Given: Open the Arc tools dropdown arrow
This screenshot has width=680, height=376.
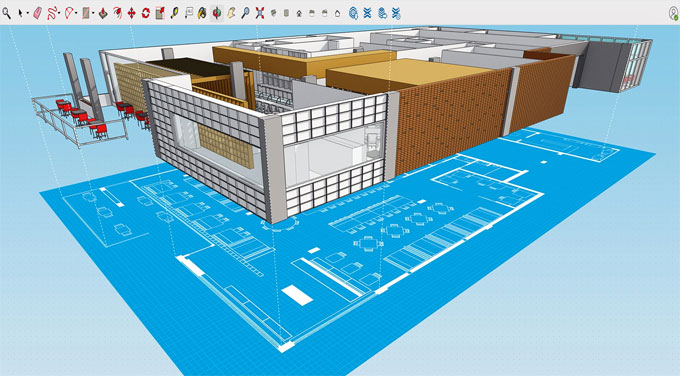Looking at the screenshot, I should (x=76, y=13).
